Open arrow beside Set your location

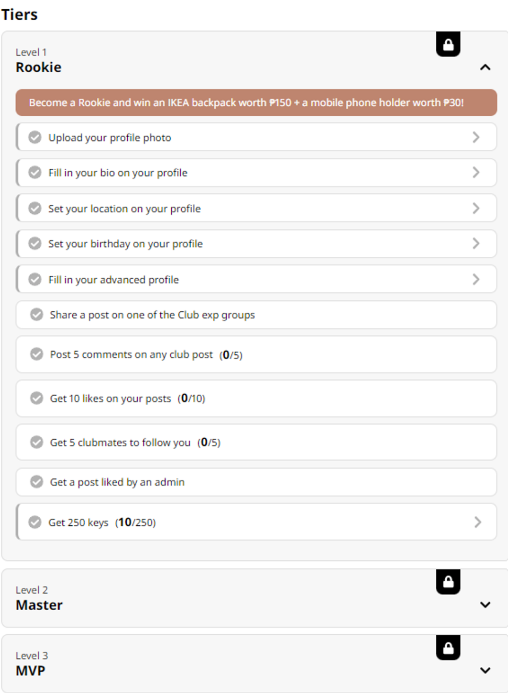click(476, 208)
